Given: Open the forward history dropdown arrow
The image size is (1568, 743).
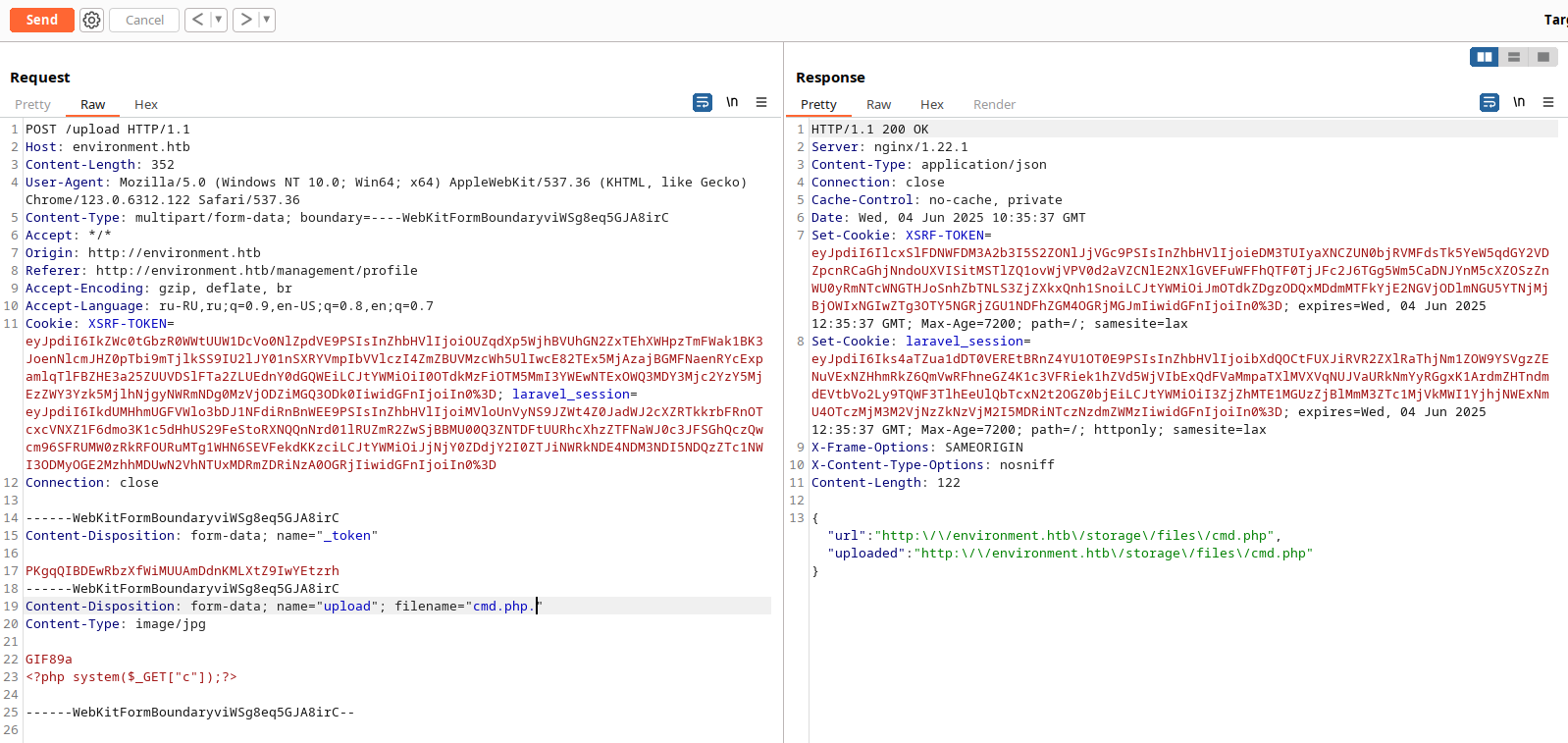Looking at the screenshot, I should 266,20.
